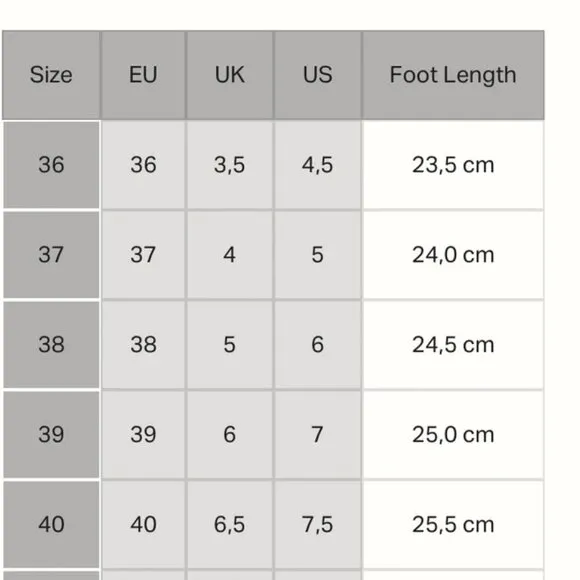The image size is (580, 580).
Task: Select the size 39 row label
Action: click(51, 435)
